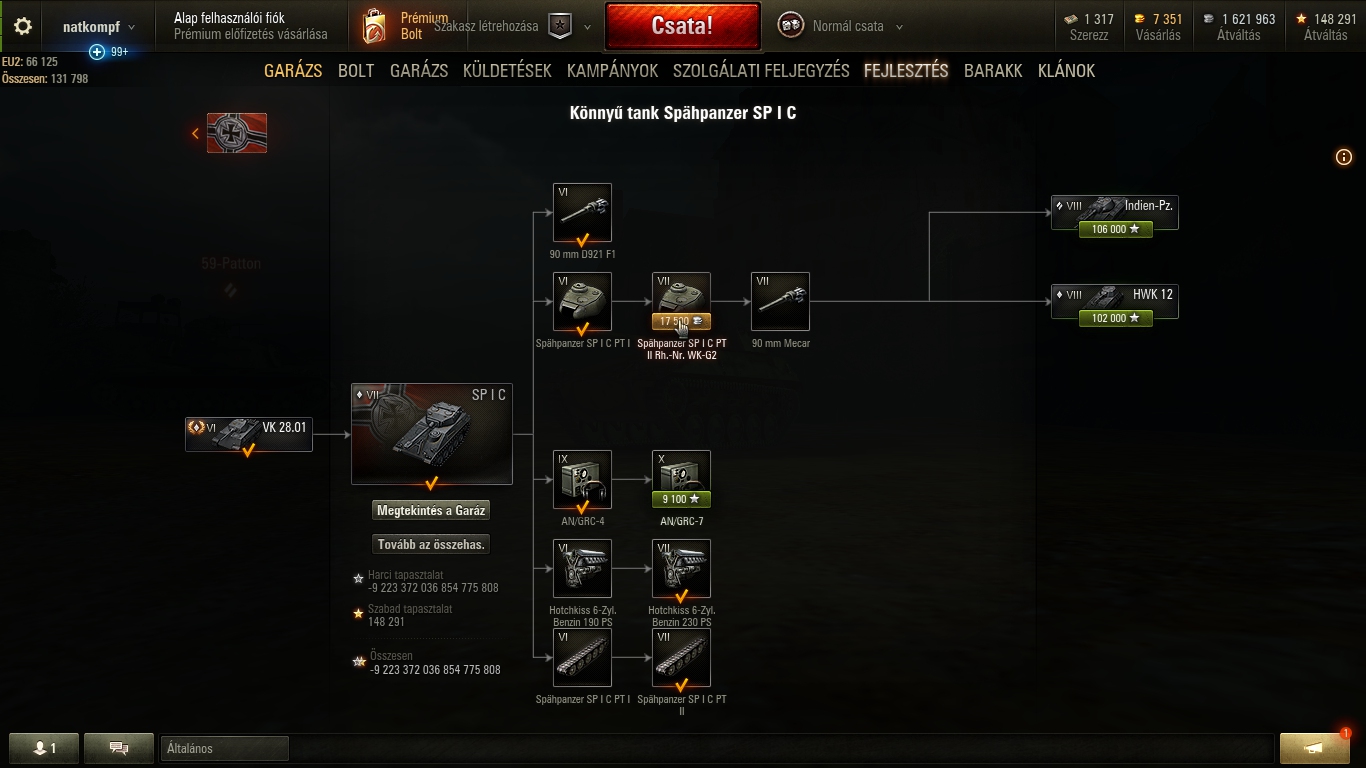Select the 90 mm Mecar gun module
The image size is (1366, 768).
pos(780,301)
